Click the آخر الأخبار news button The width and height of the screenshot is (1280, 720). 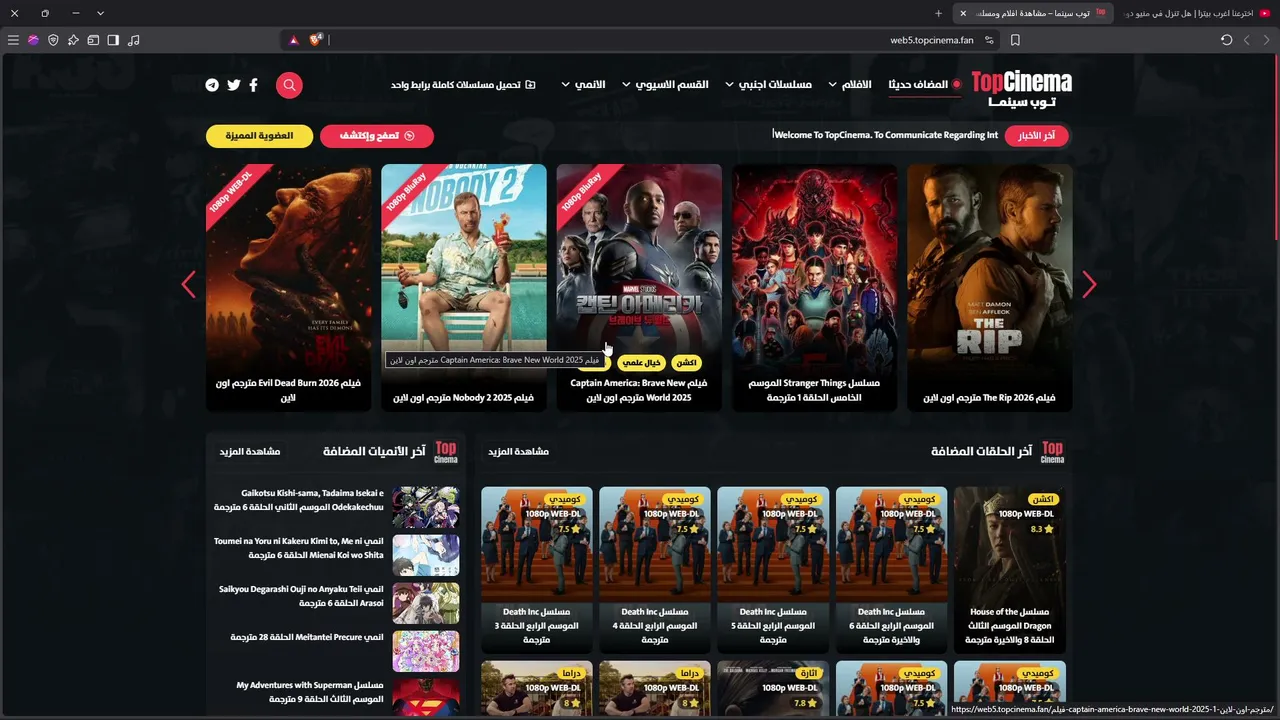1036,136
